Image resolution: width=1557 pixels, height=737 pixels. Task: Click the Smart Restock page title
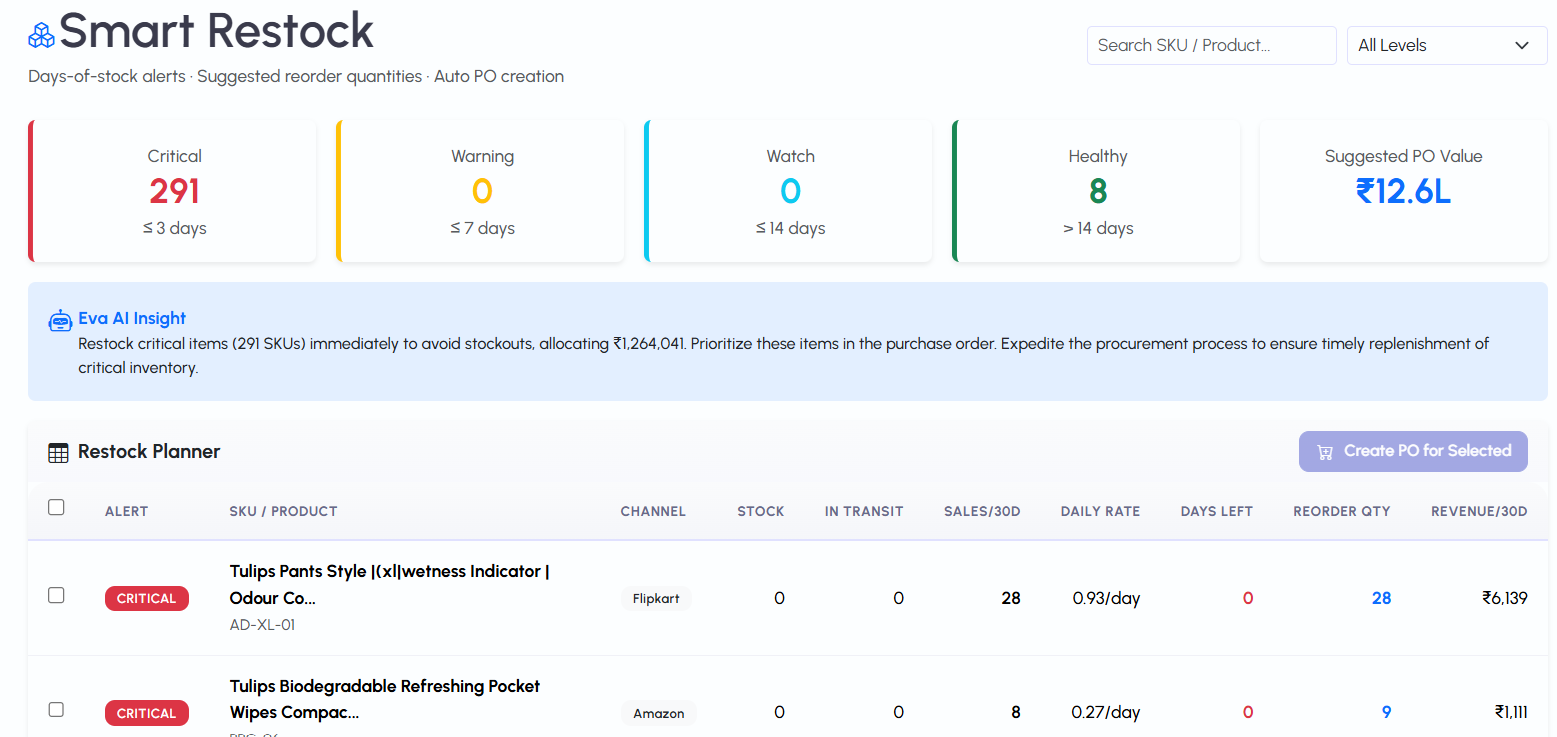pos(216,31)
